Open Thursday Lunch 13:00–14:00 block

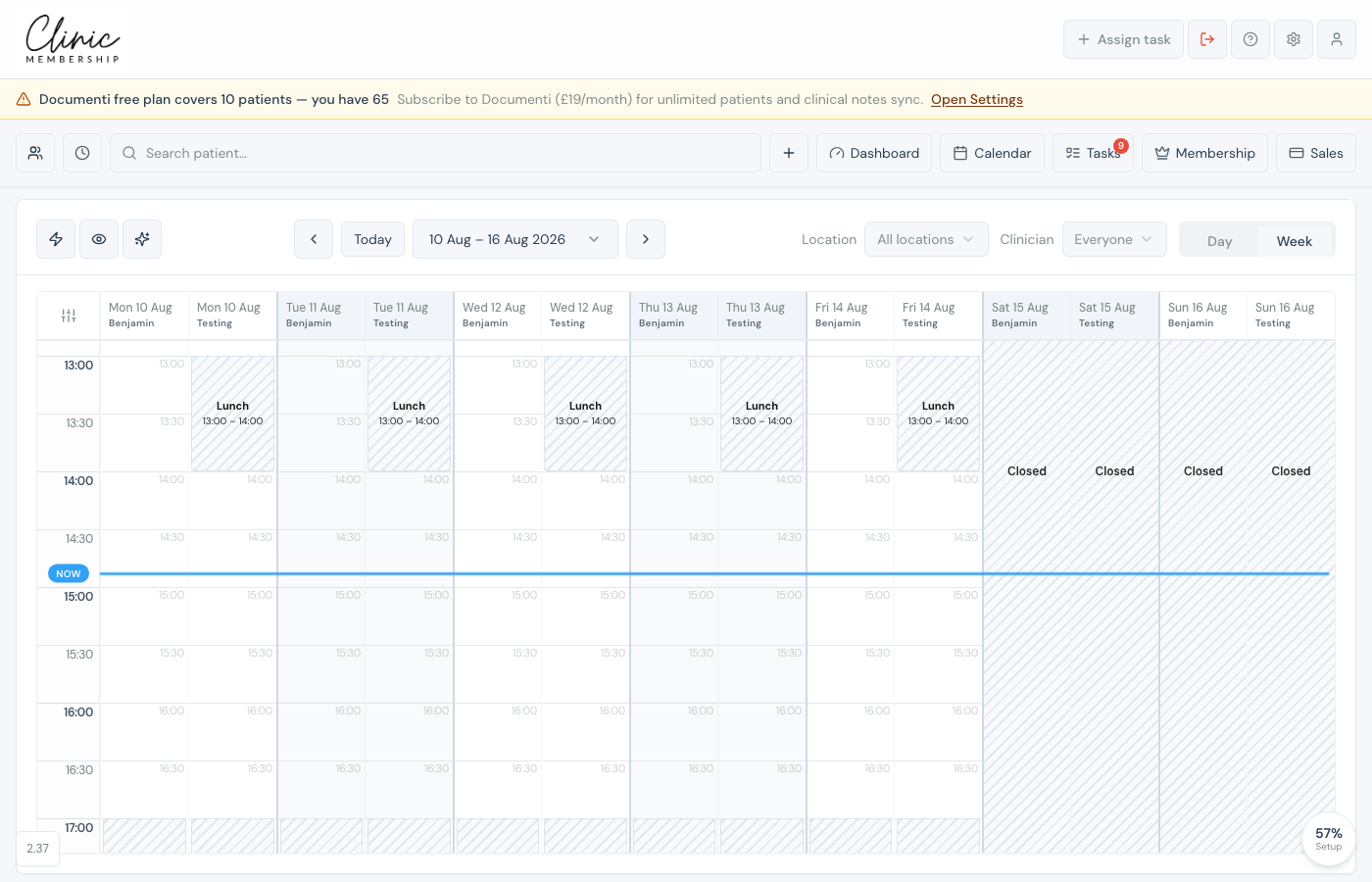click(761, 414)
